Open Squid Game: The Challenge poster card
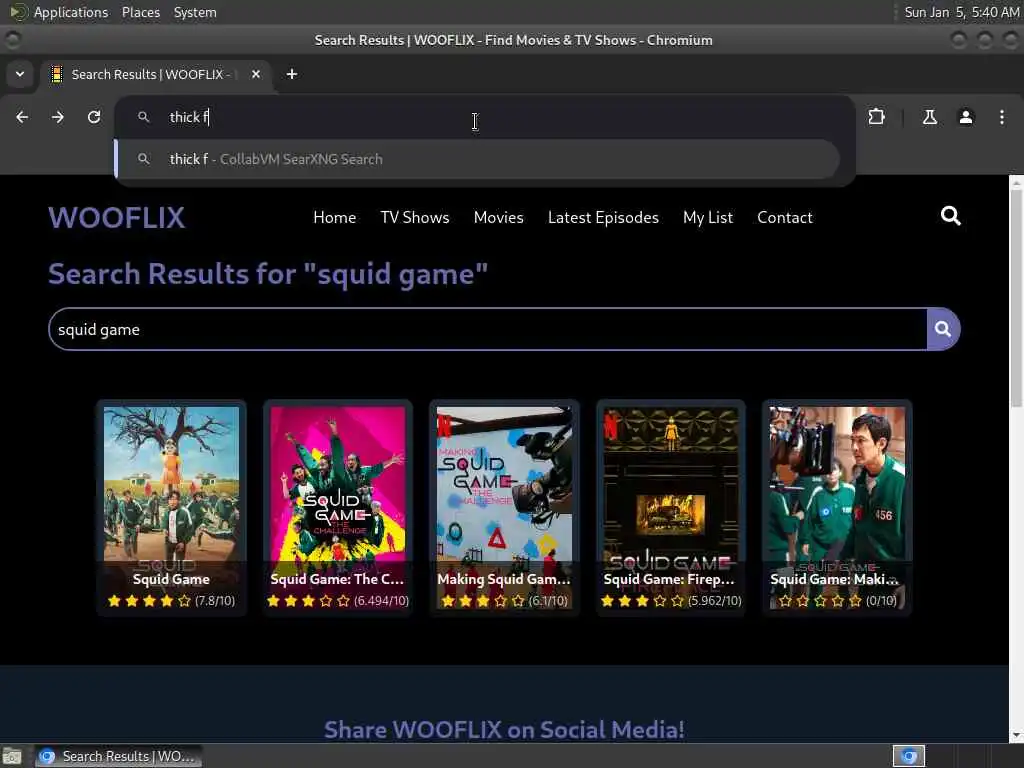The height and width of the screenshot is (768, 1024). (338, 507)
